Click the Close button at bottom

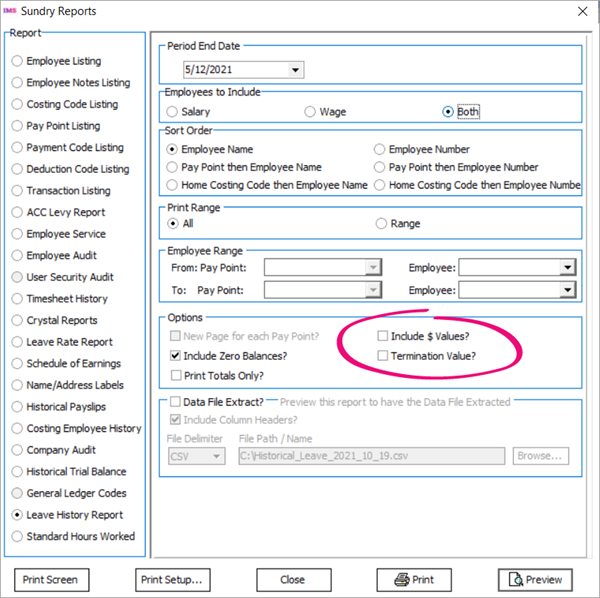pyautogui.click(x=293, y=579)
